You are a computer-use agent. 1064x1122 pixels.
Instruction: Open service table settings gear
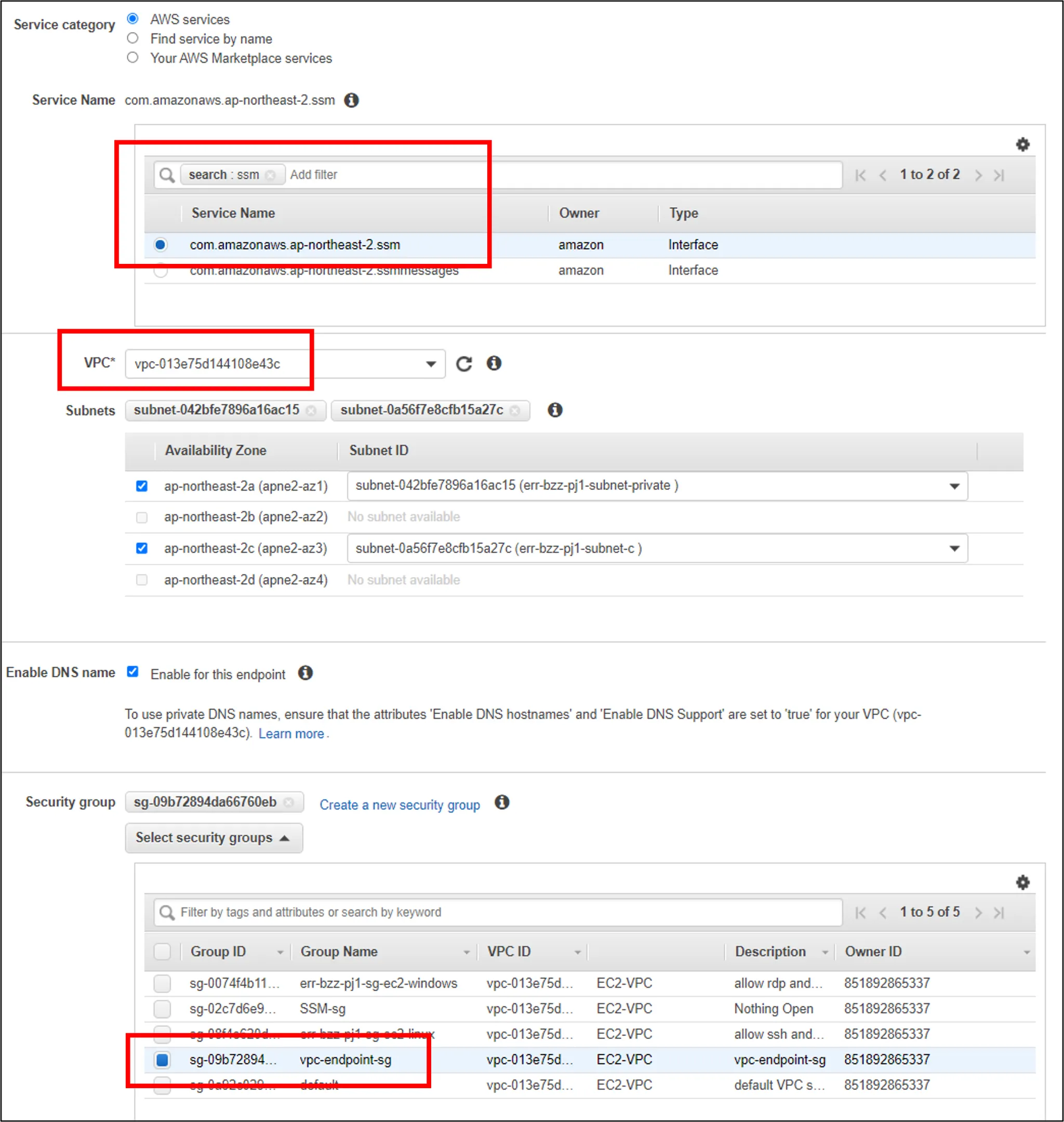[1022, 144]
